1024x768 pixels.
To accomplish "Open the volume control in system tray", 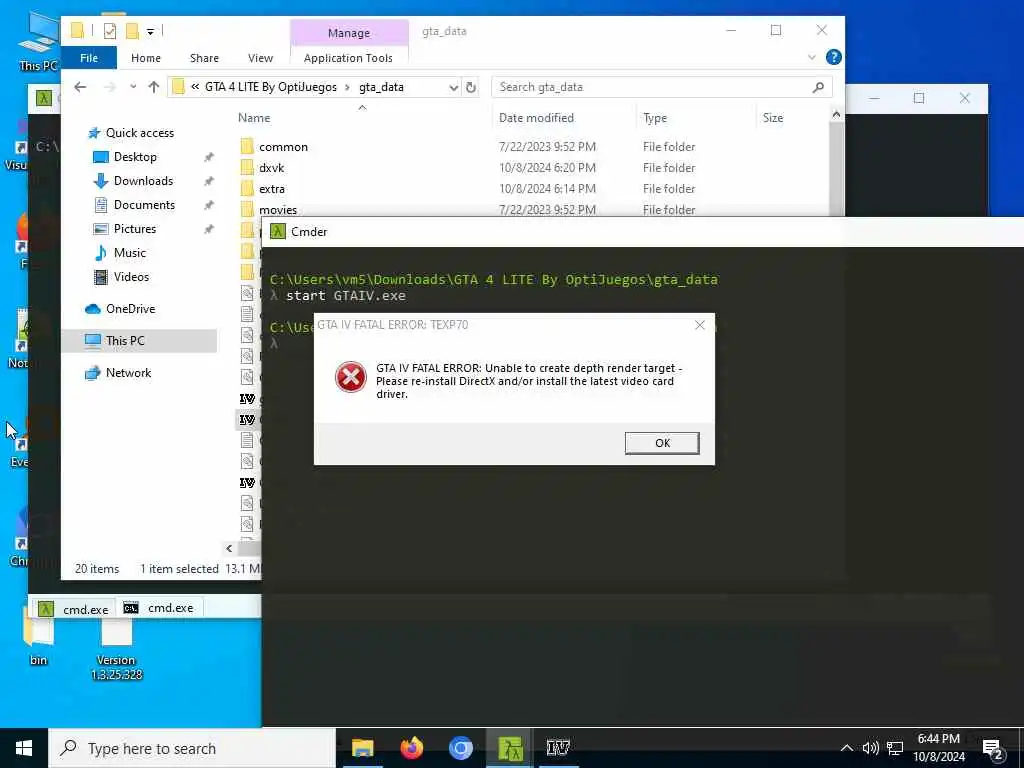I will [870, 748].
